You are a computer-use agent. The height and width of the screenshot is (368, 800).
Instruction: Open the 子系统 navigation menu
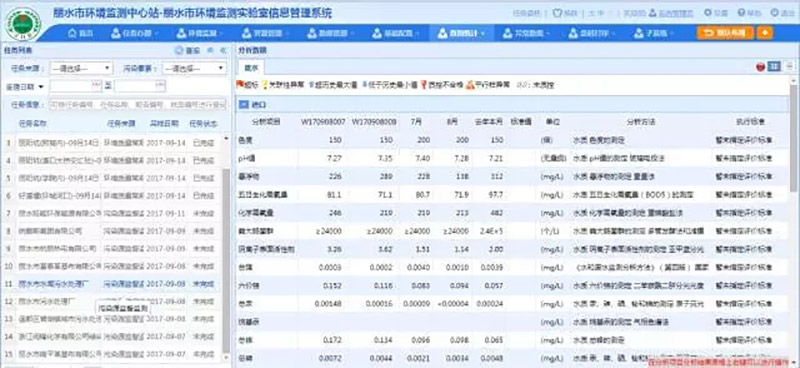tap(653, 33)
